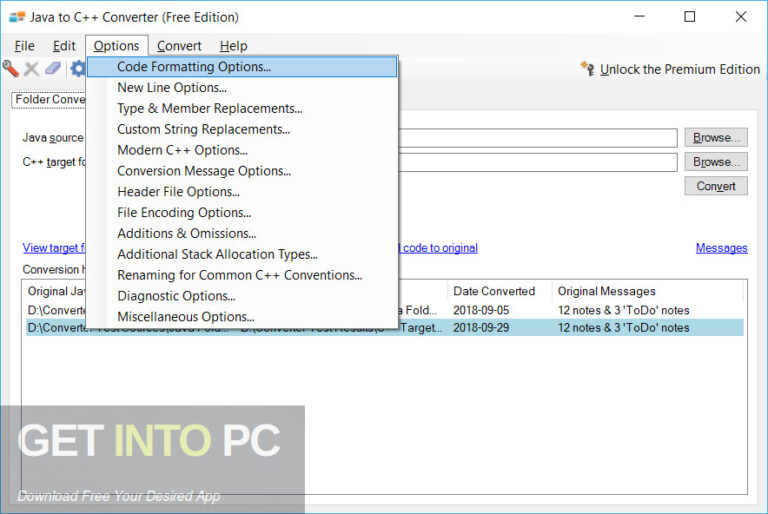Click the View target folder link

[54, 248]
